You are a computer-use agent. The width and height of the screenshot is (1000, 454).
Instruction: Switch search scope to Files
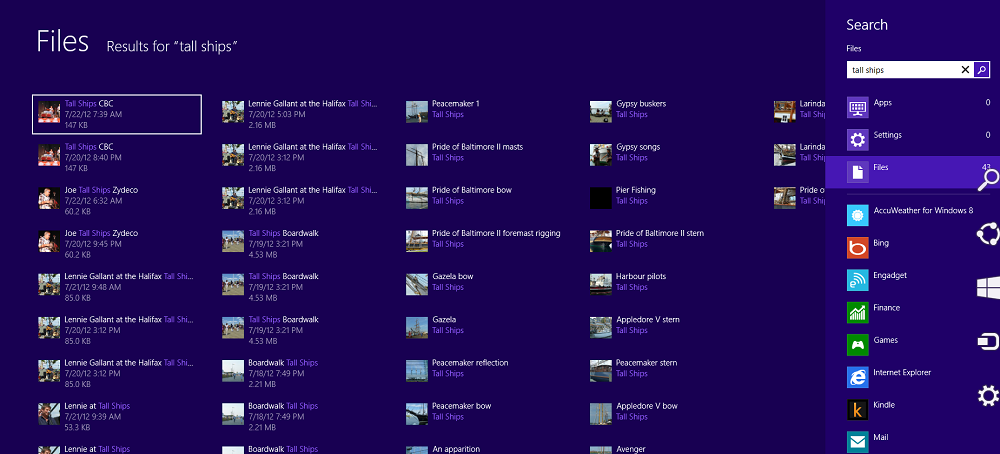point(912,172)
